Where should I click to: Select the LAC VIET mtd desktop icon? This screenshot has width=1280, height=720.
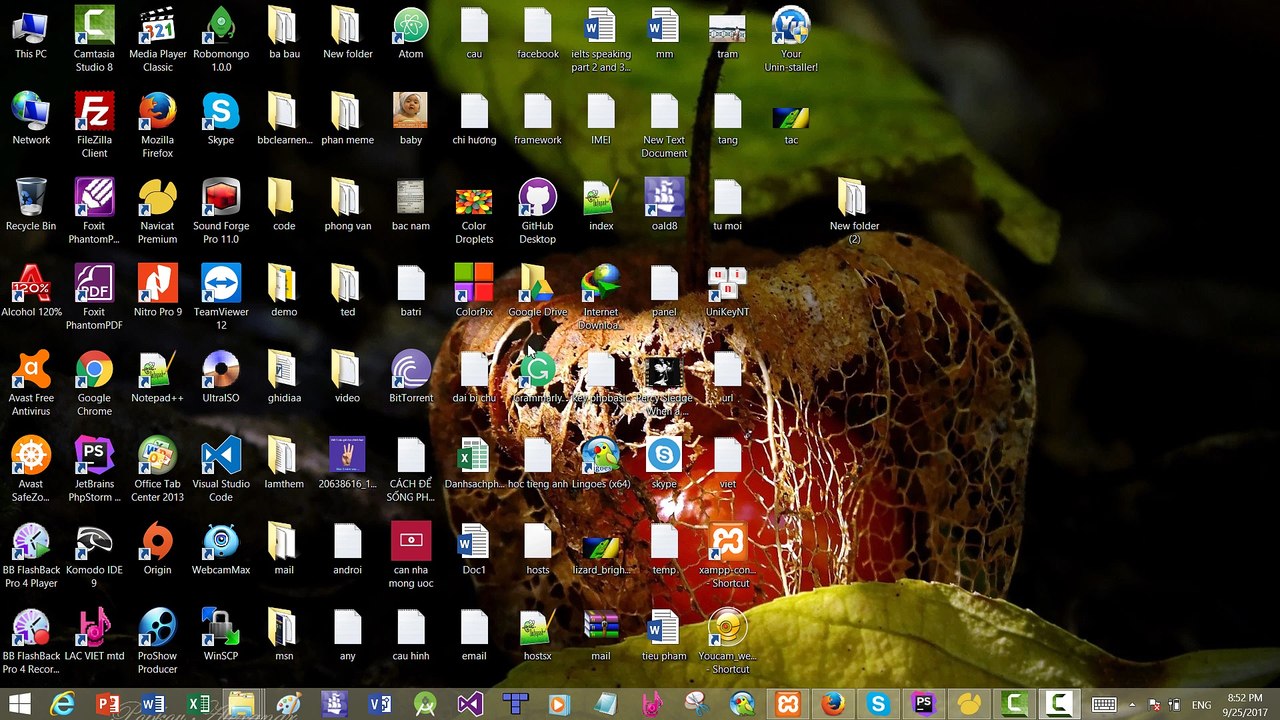[x=95, y=635]
